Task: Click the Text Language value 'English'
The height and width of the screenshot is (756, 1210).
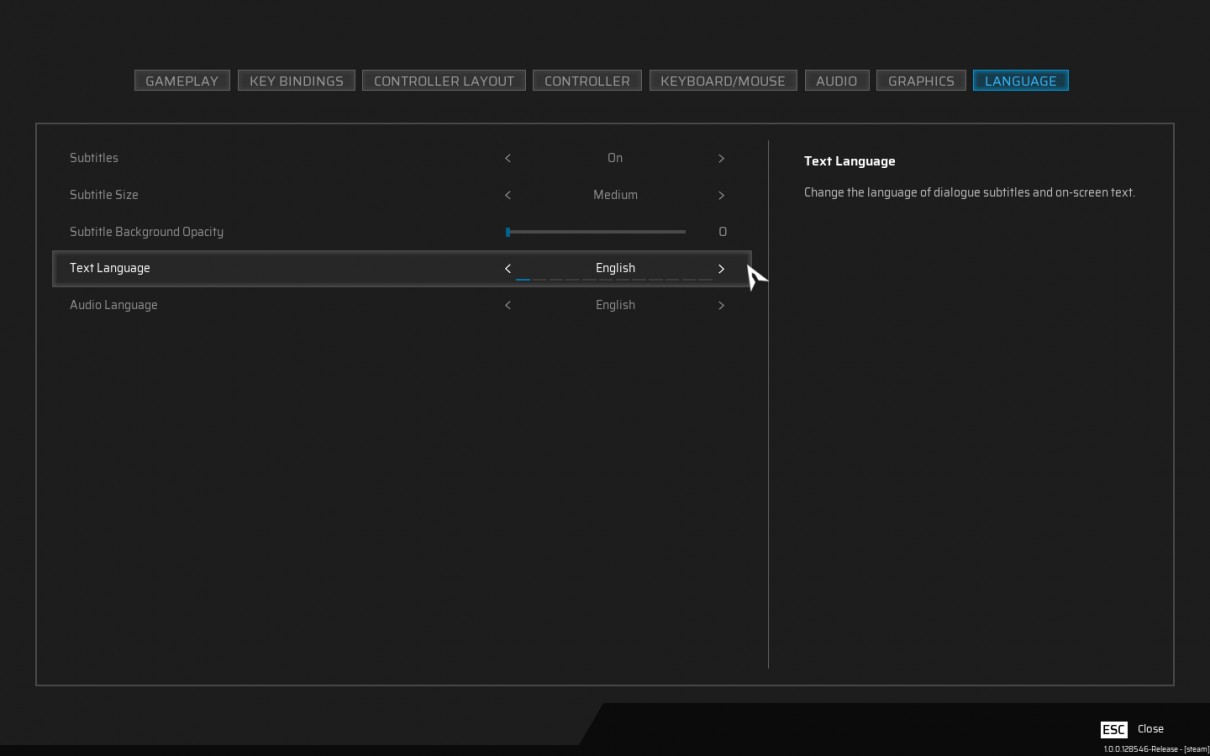Action: [x=615, y=268]
